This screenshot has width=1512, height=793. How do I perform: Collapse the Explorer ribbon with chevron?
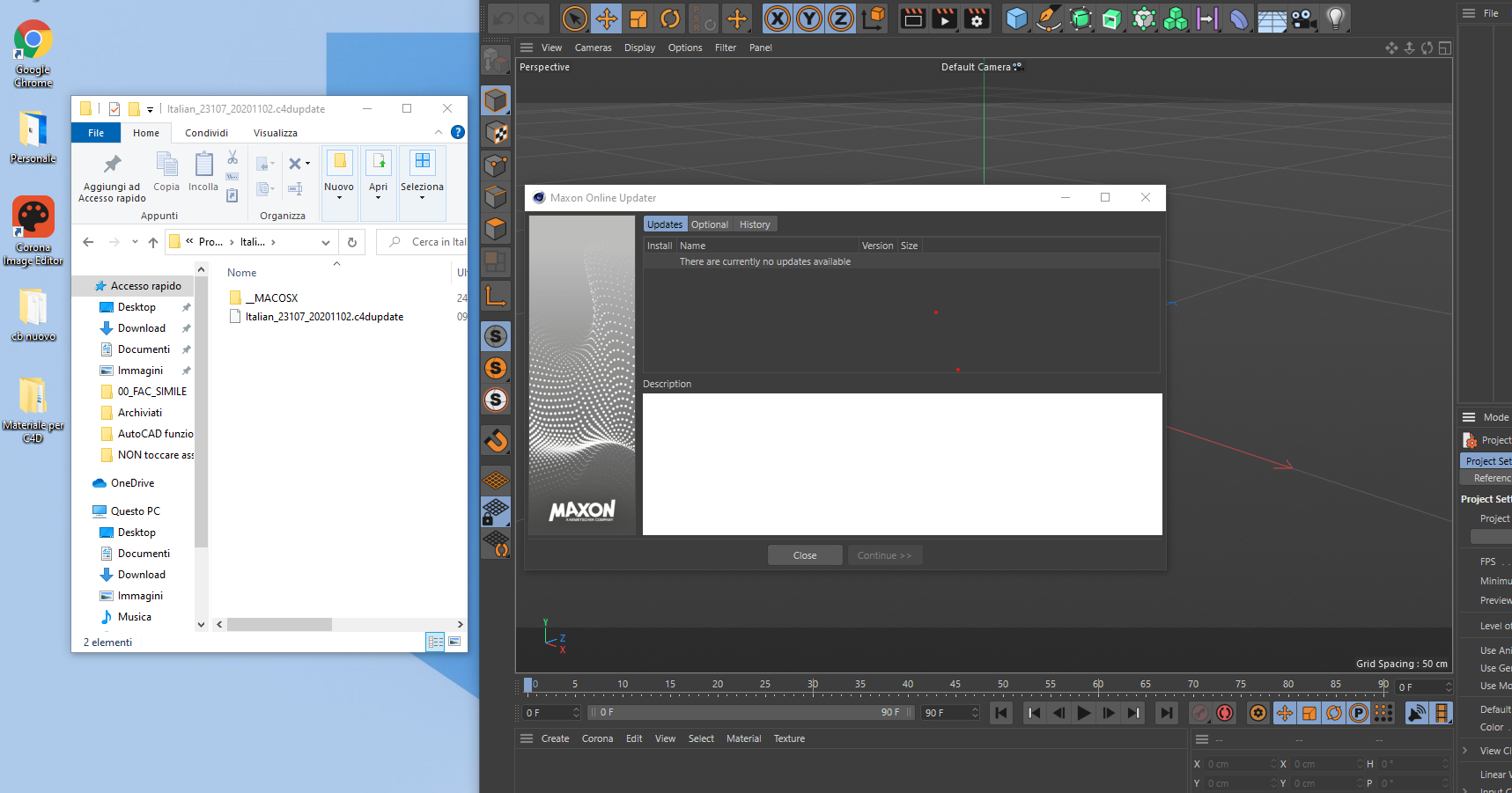coord(439,132)
